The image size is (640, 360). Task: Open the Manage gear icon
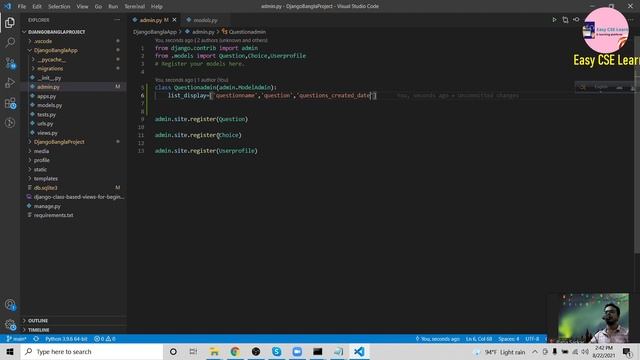(10, 325)
